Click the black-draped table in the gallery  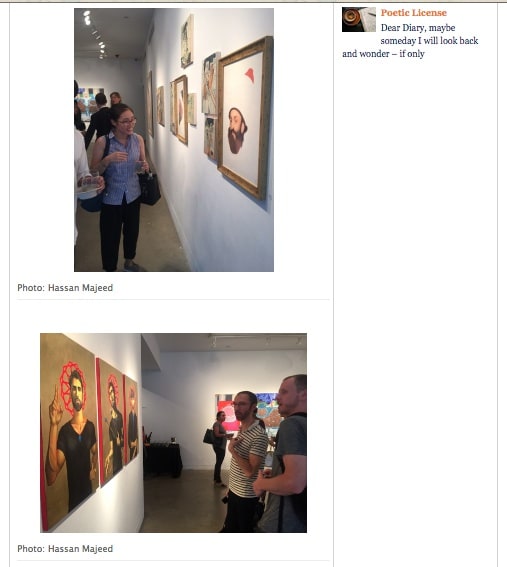pos(162,459)
